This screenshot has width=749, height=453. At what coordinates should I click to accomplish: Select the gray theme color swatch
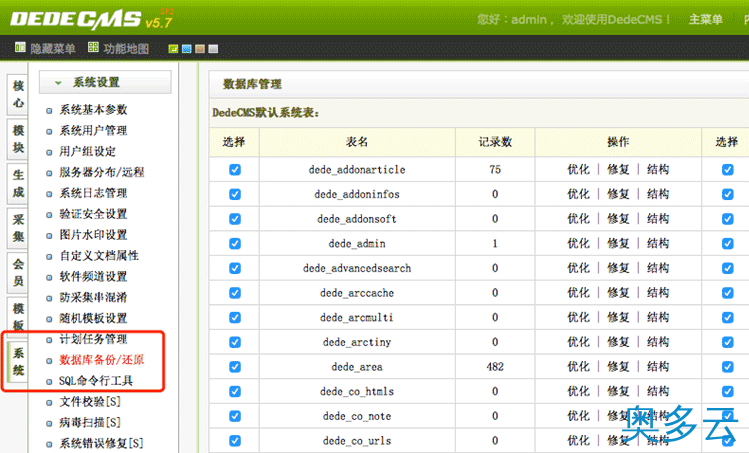[214, 49]
